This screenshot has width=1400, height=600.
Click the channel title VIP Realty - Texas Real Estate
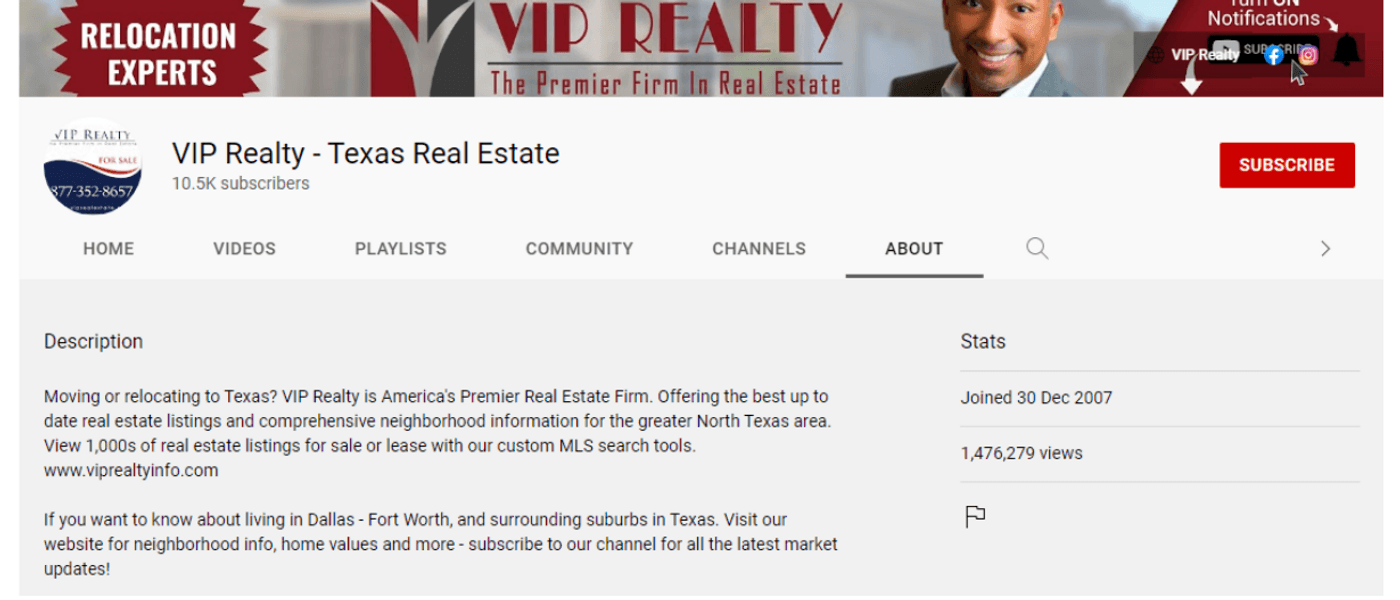click(x=366, y=153)
